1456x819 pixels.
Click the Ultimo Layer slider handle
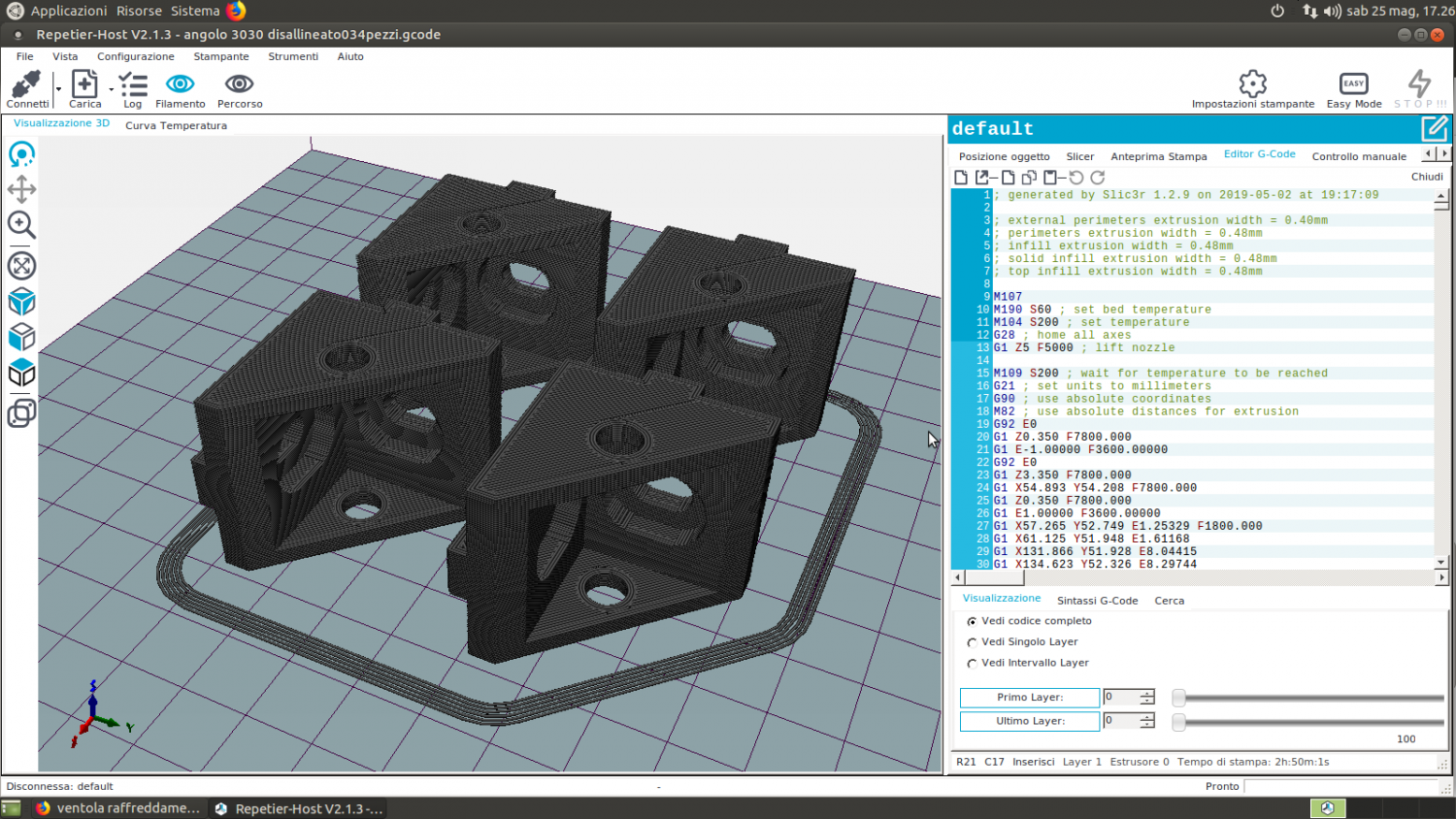point(1178,722)
